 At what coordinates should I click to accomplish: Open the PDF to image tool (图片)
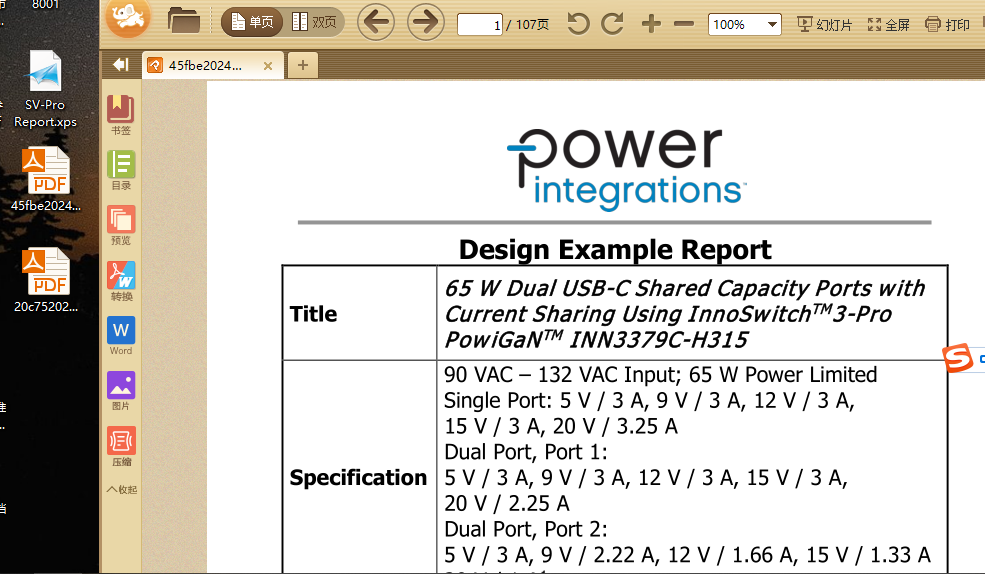(x=121, y=391)
